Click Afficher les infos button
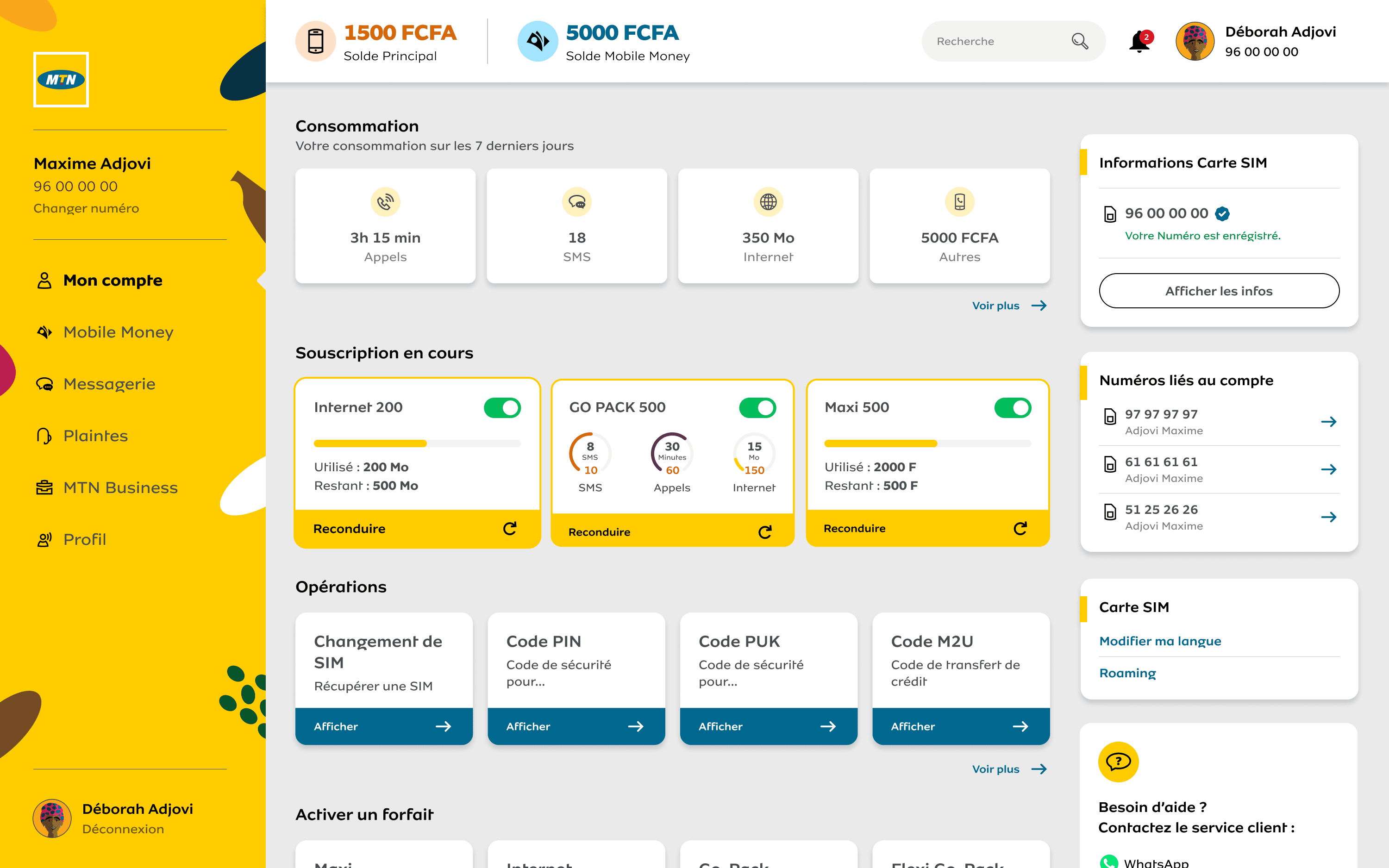 coord(1219,290)
